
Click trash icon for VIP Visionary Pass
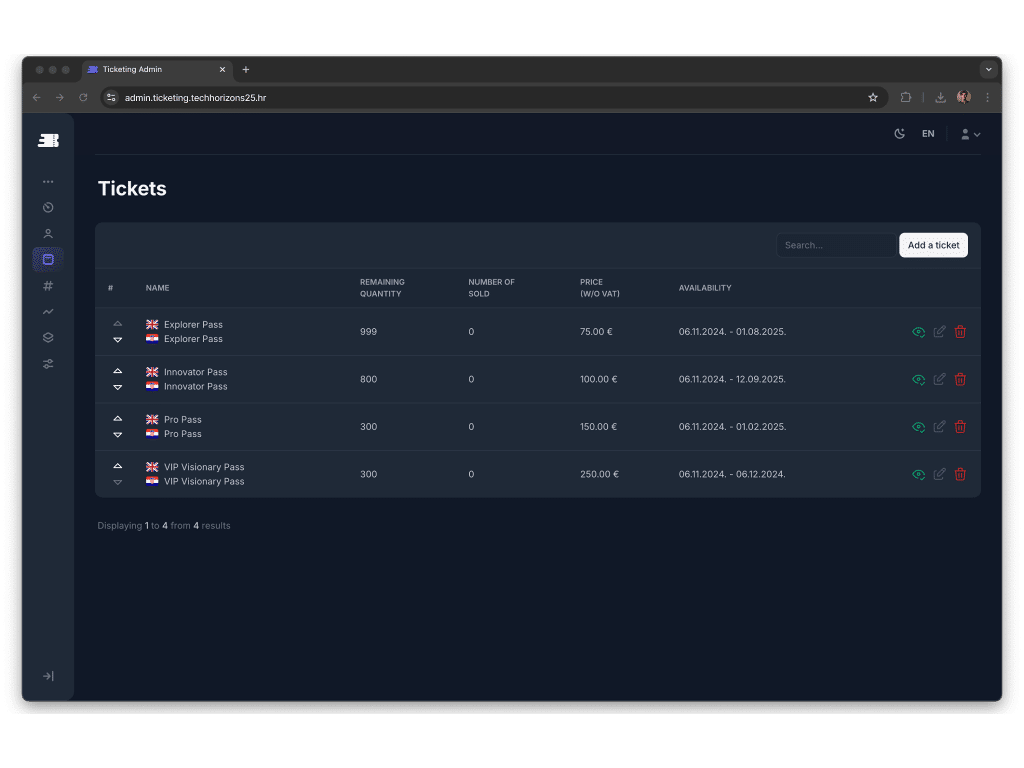coord(960,474)
